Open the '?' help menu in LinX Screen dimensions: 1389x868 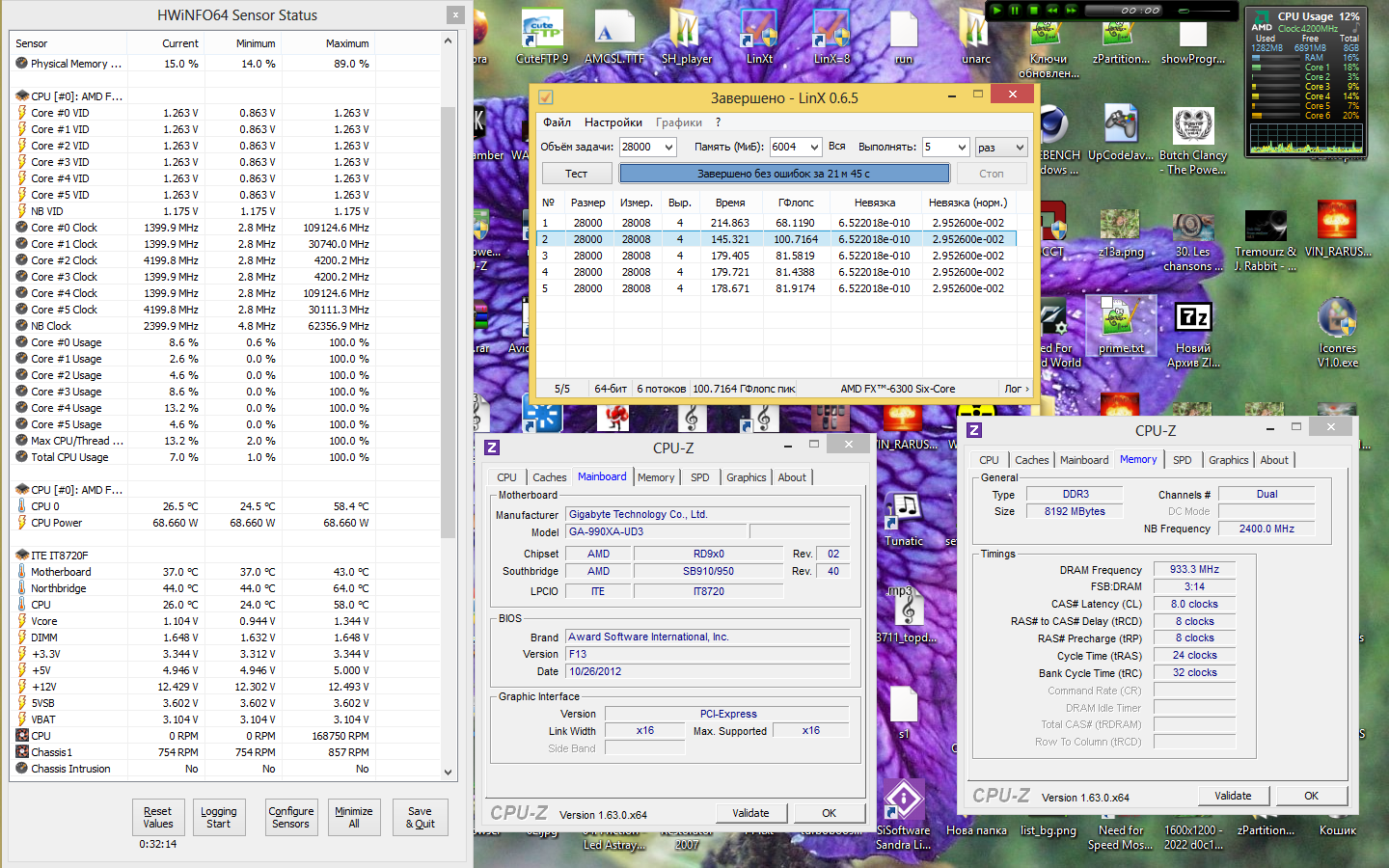[718, 122]
